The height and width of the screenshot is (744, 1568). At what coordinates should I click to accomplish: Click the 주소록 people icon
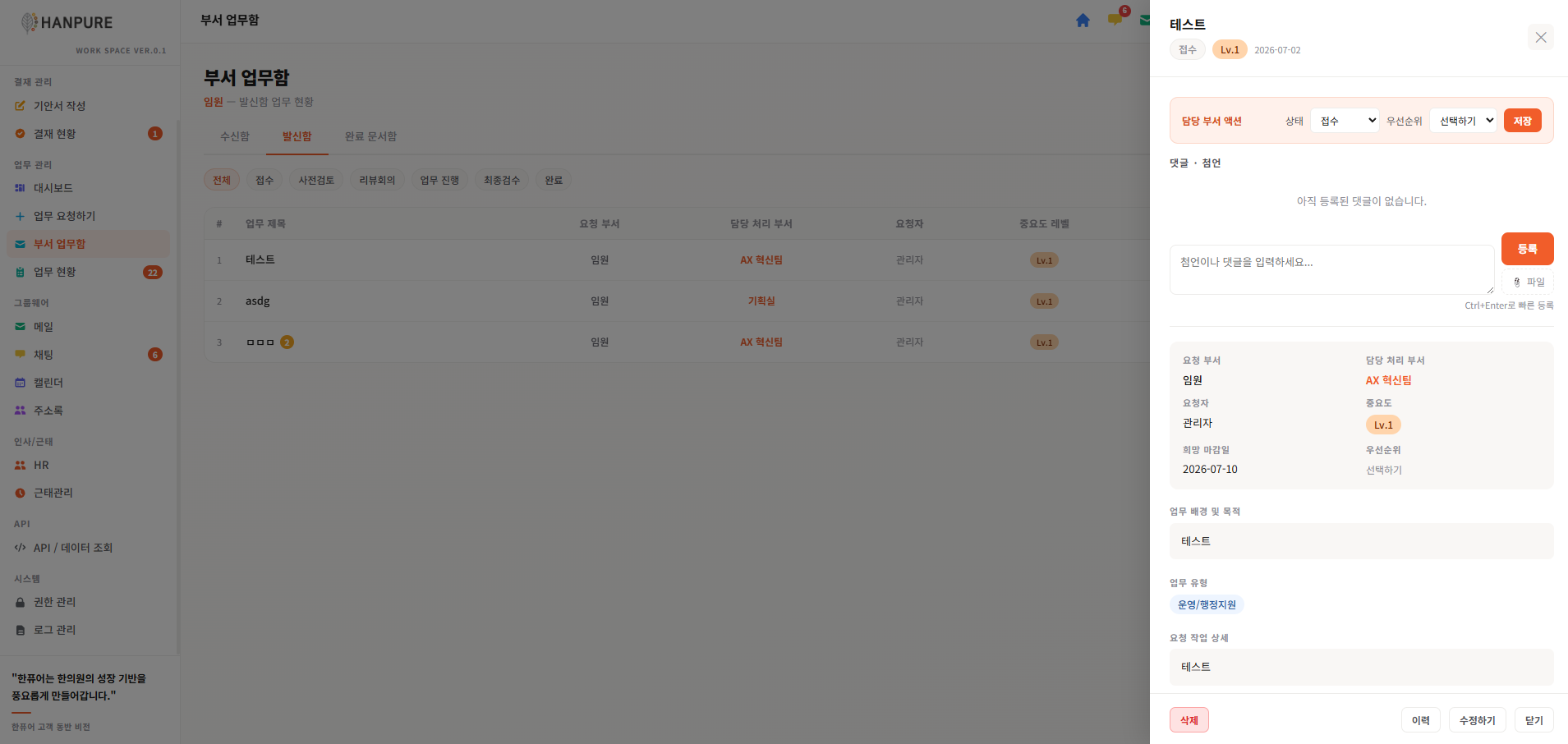[20, 411]
